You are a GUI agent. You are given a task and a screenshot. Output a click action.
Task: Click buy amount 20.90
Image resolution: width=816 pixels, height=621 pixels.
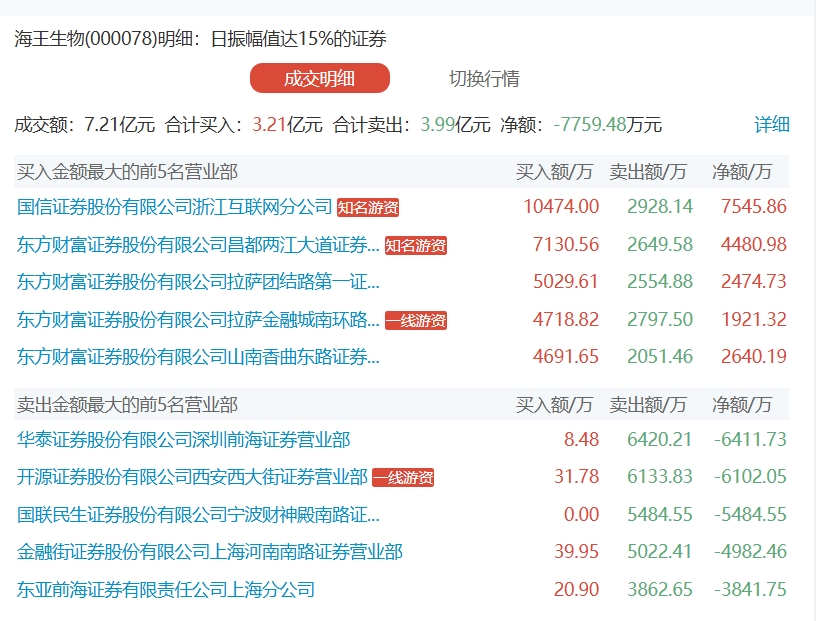577,590
